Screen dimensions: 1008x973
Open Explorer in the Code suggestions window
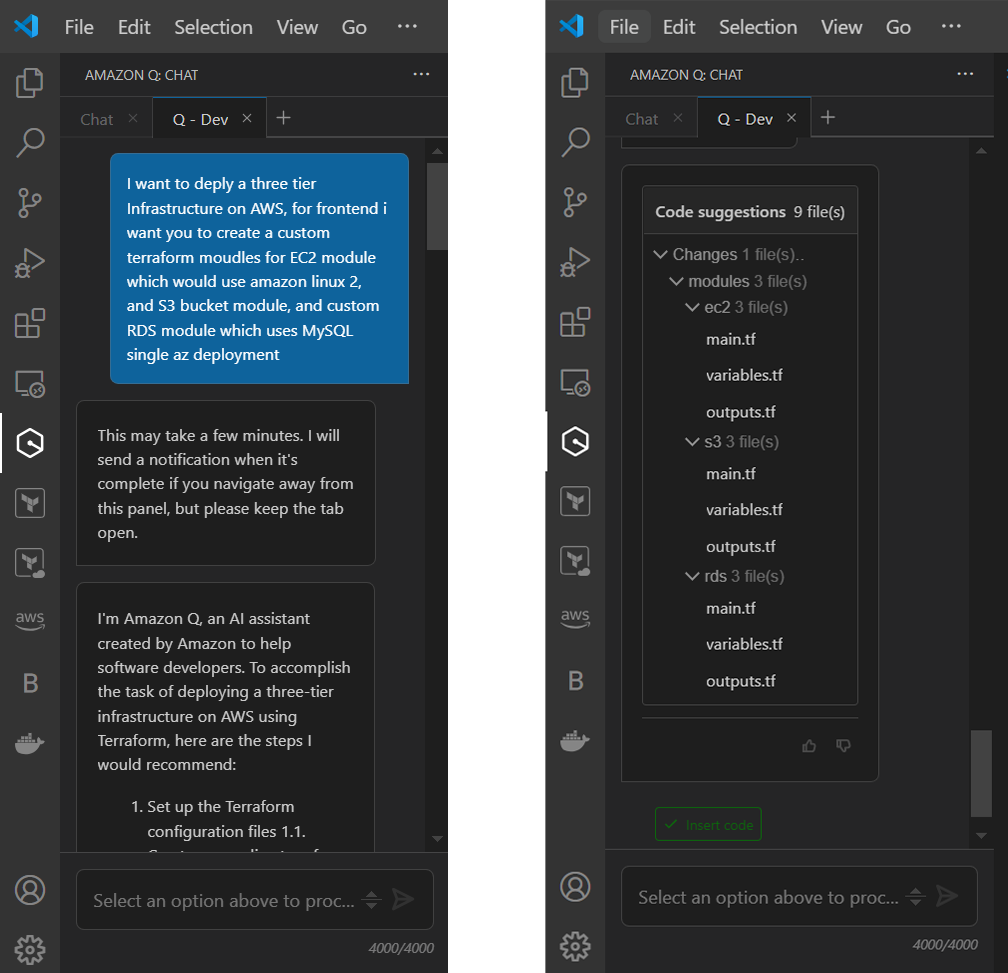point(575,83)
